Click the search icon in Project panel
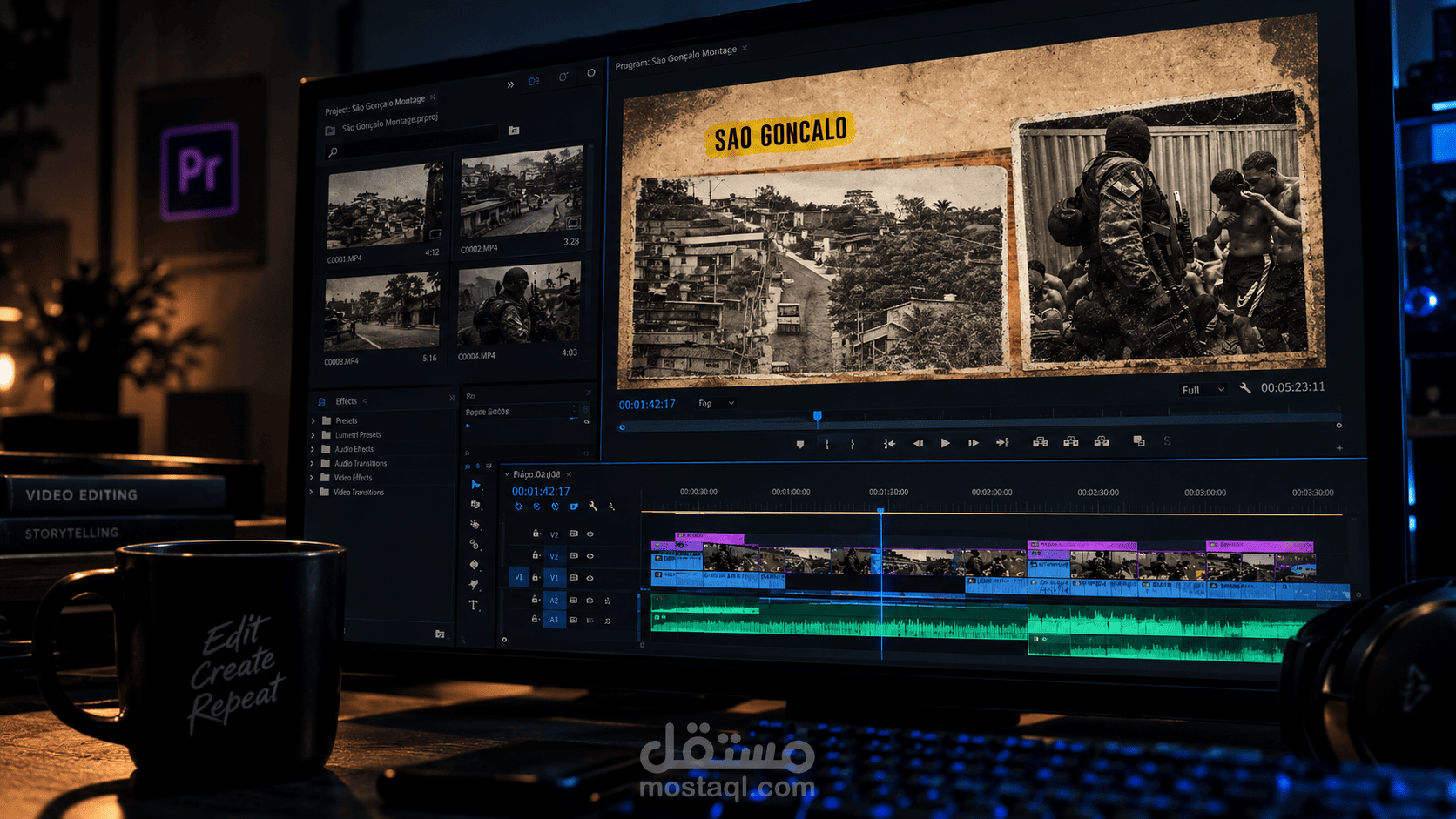Screen dimensions: 1456x819 333,152
